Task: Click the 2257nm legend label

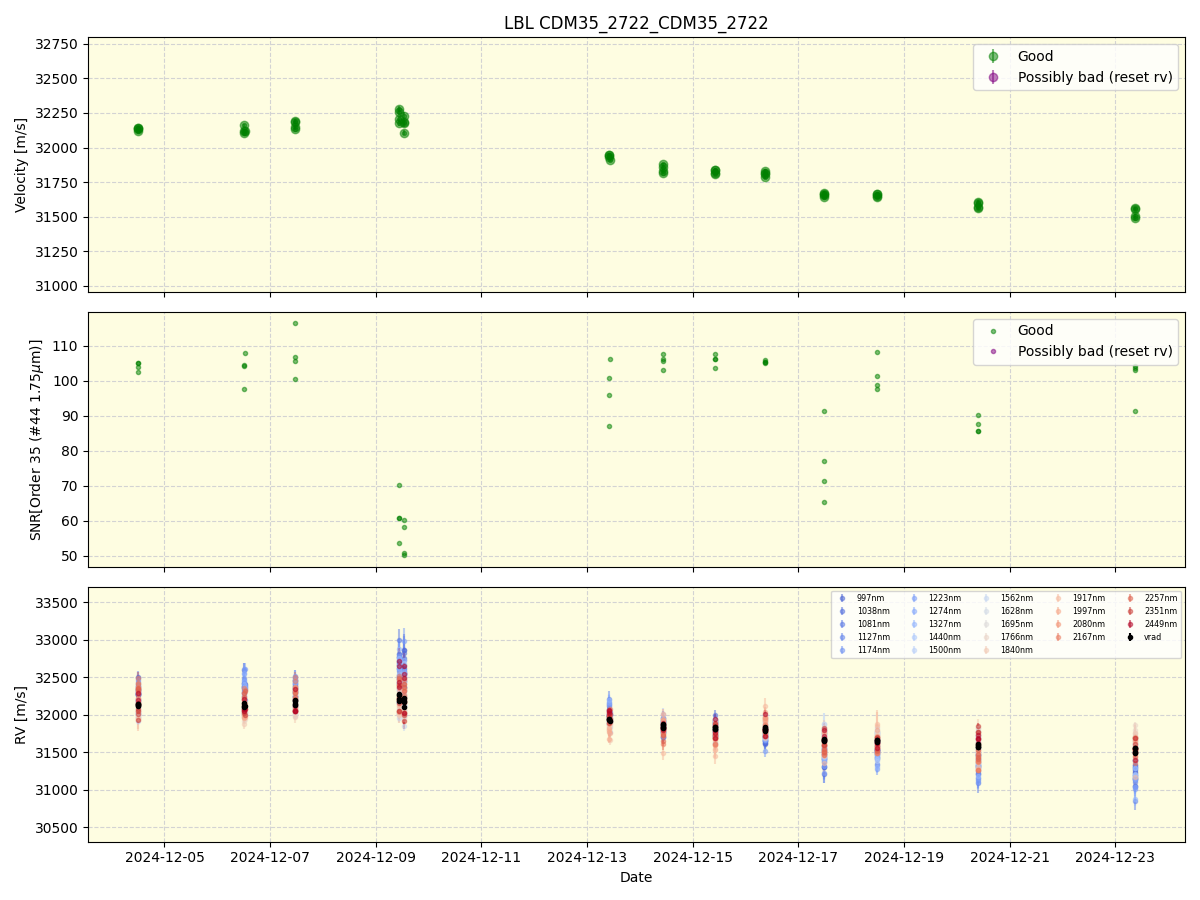Action: [1161, 598]
